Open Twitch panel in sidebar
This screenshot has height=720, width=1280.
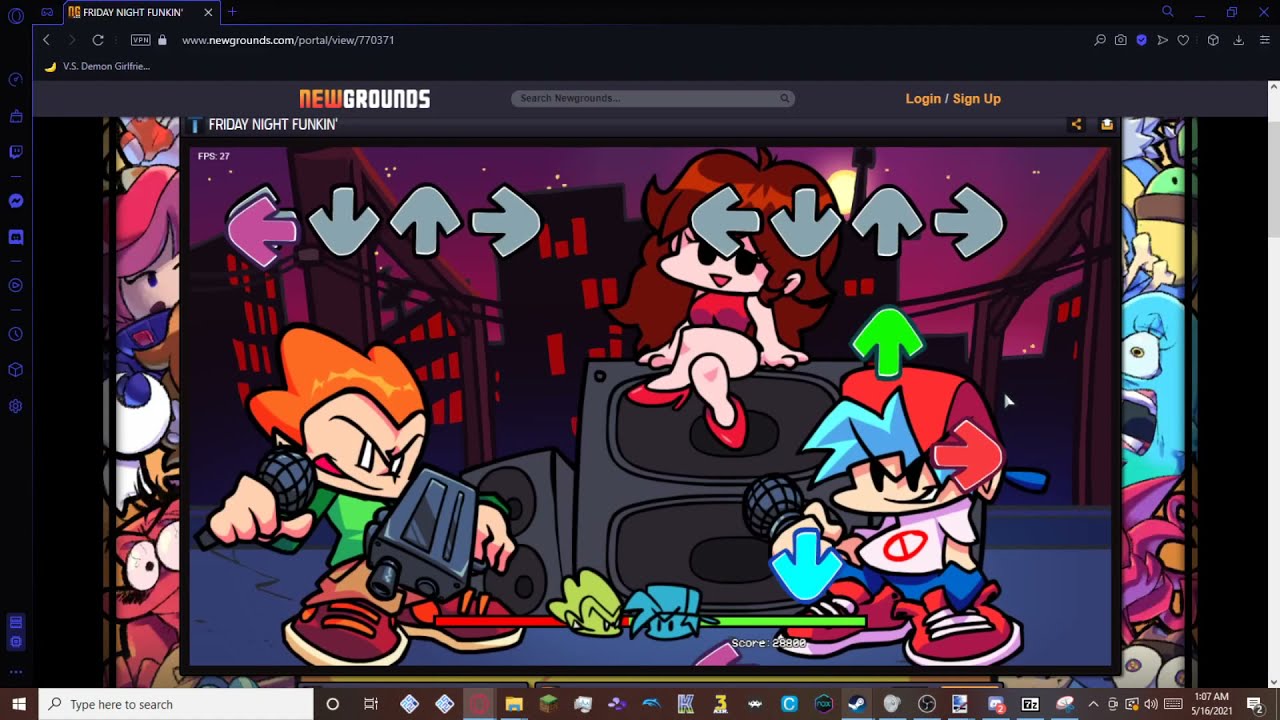coord(15,152)
